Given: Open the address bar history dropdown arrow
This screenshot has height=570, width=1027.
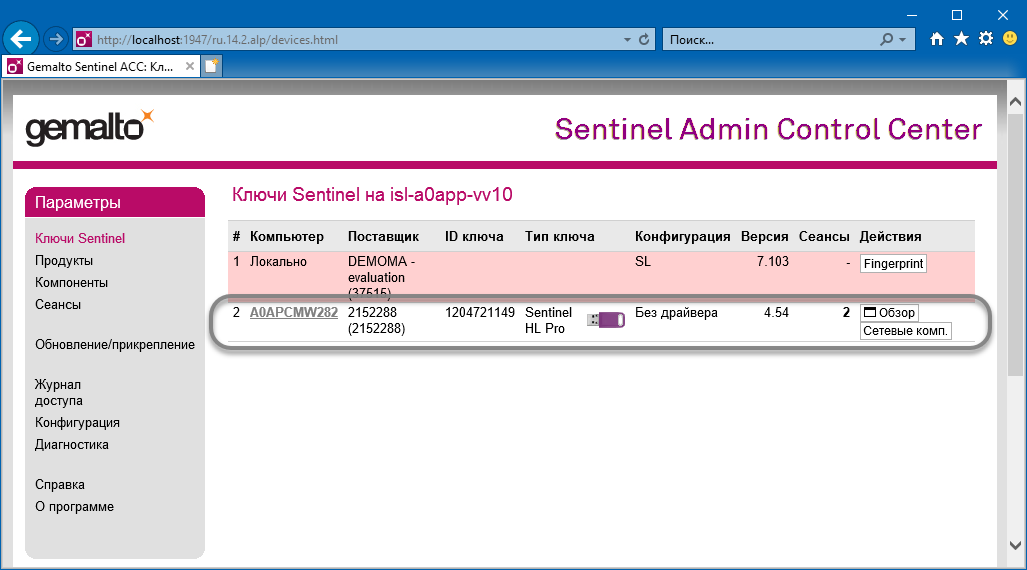Looking at the screenshot, I should tap(627, 40).
